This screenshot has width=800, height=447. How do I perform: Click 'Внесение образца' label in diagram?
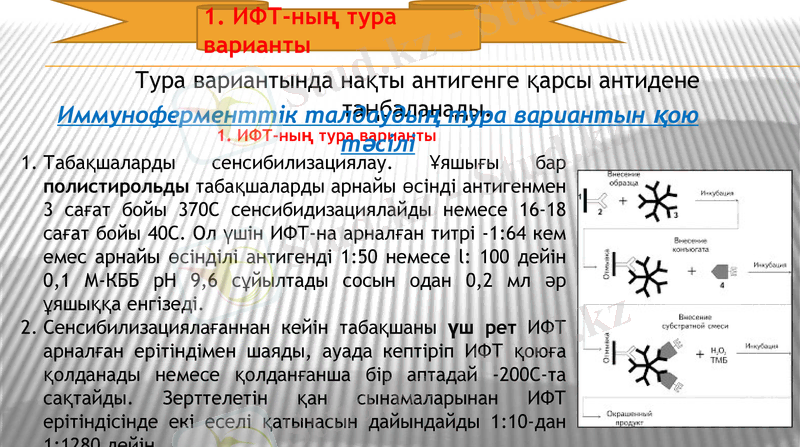point(623,179)
